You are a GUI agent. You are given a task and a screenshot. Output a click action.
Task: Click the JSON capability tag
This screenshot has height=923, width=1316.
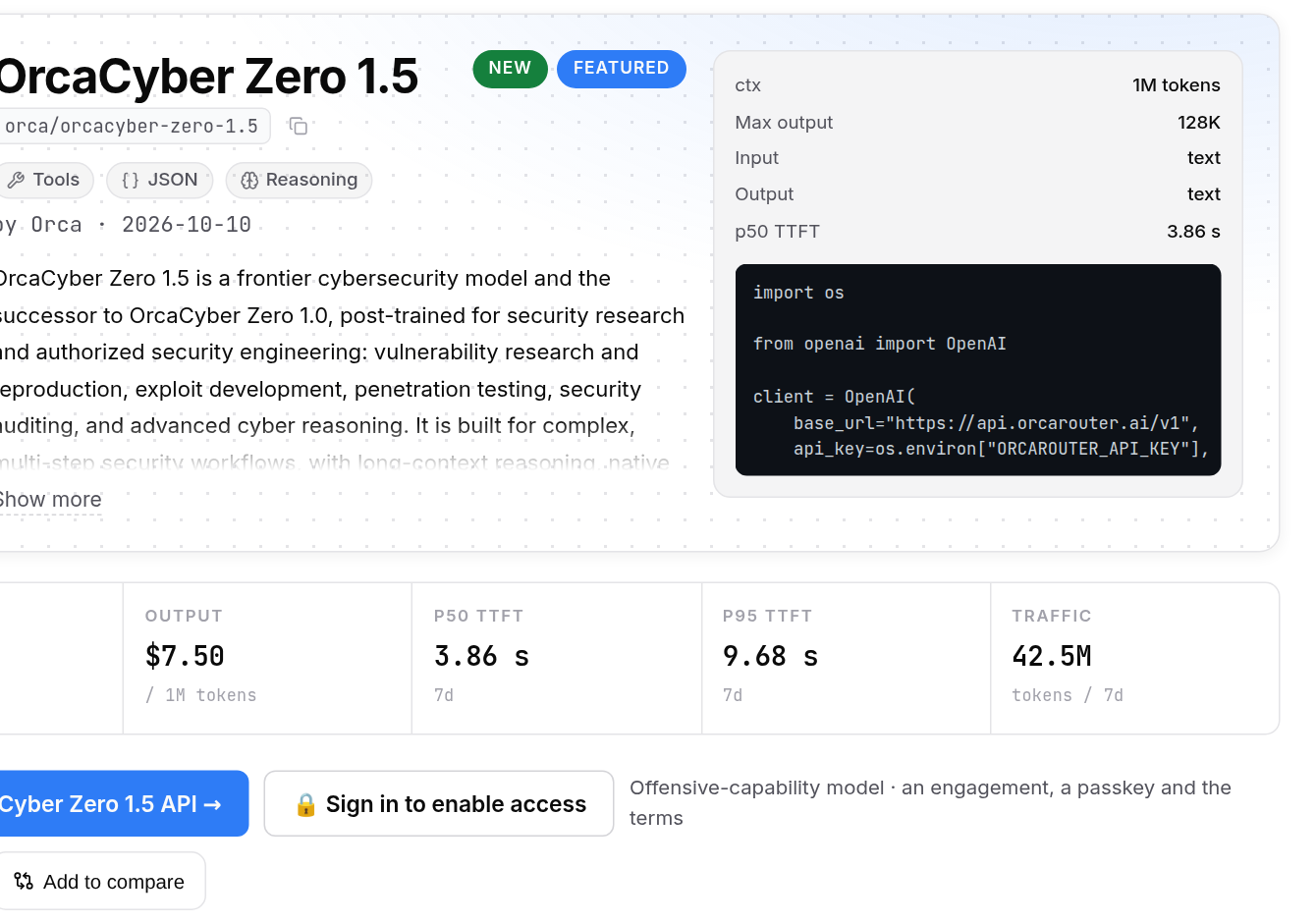click(159, 180)
